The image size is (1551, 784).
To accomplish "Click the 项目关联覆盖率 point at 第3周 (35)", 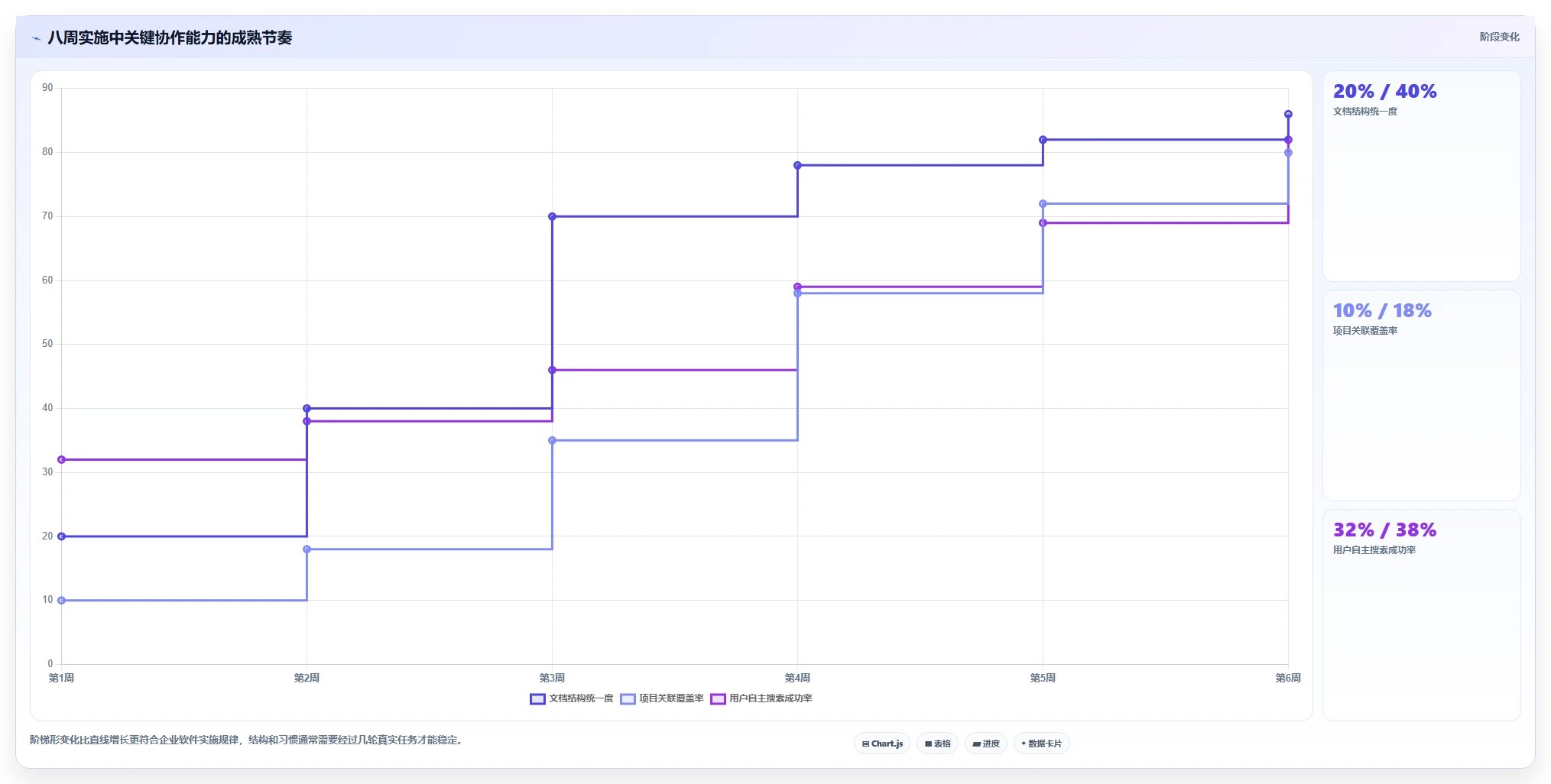I will click(552, 440).
